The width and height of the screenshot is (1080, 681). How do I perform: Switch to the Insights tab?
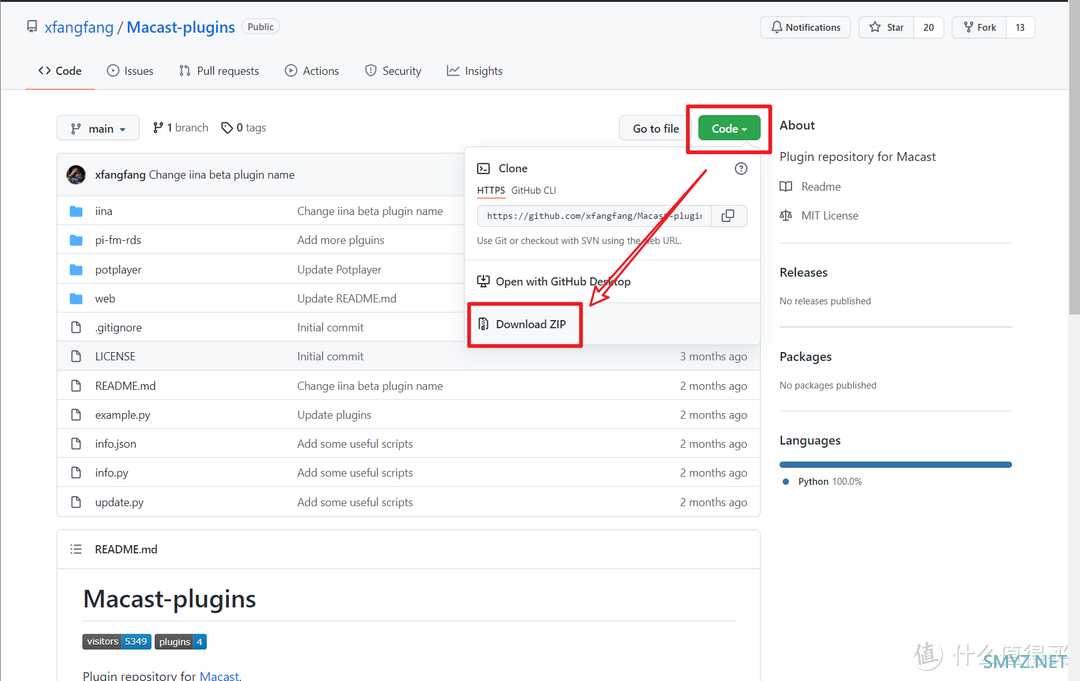[x=475, y=71]
